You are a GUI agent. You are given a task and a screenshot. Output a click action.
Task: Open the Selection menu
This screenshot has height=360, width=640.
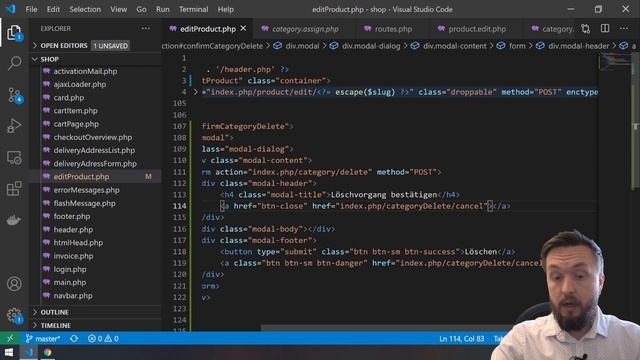[x=85, y=9]
